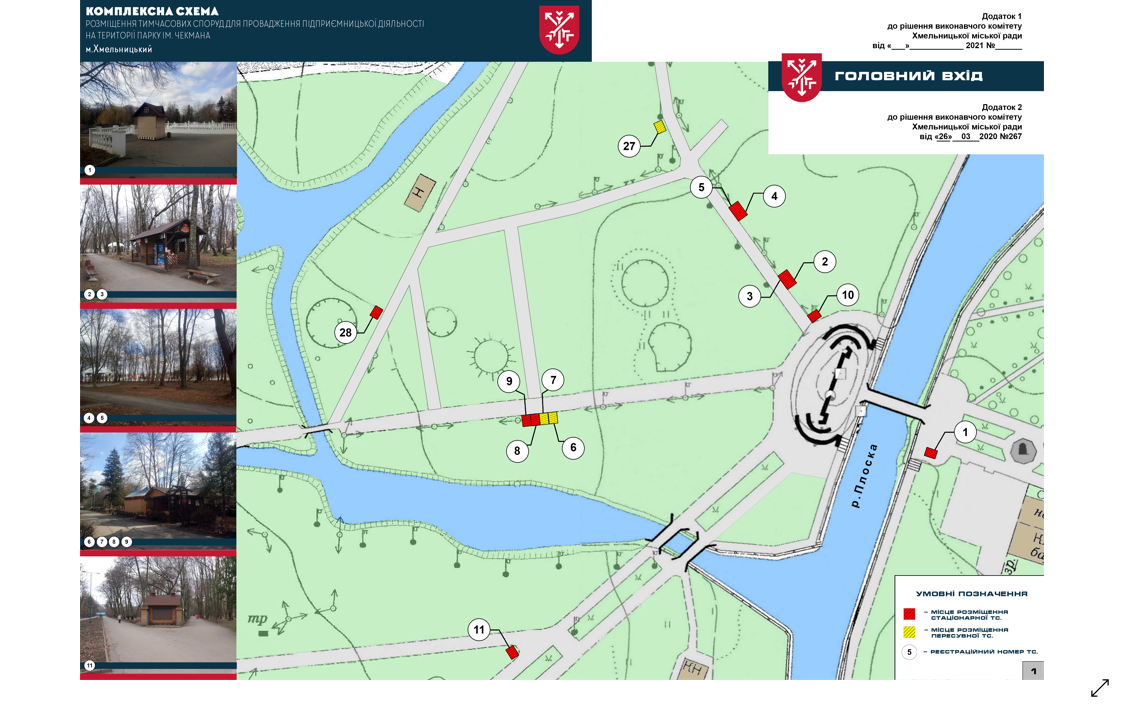Click the red stationary structure legend swatch
The height and width of the screenshot is (710, 1124).
coord(909,614)
